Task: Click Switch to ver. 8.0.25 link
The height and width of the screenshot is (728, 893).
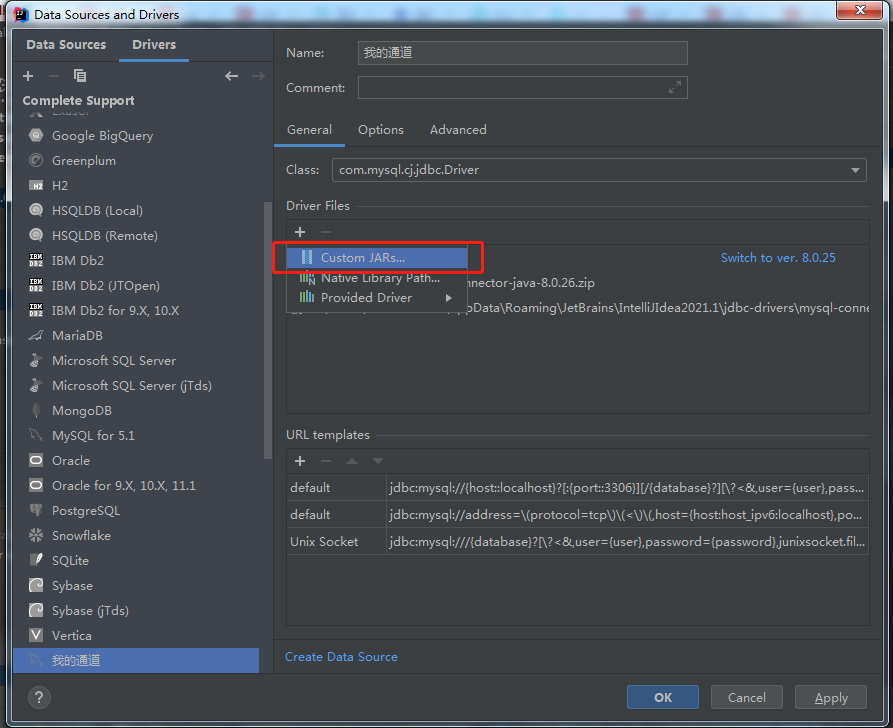Action: [x=778, y=257]
